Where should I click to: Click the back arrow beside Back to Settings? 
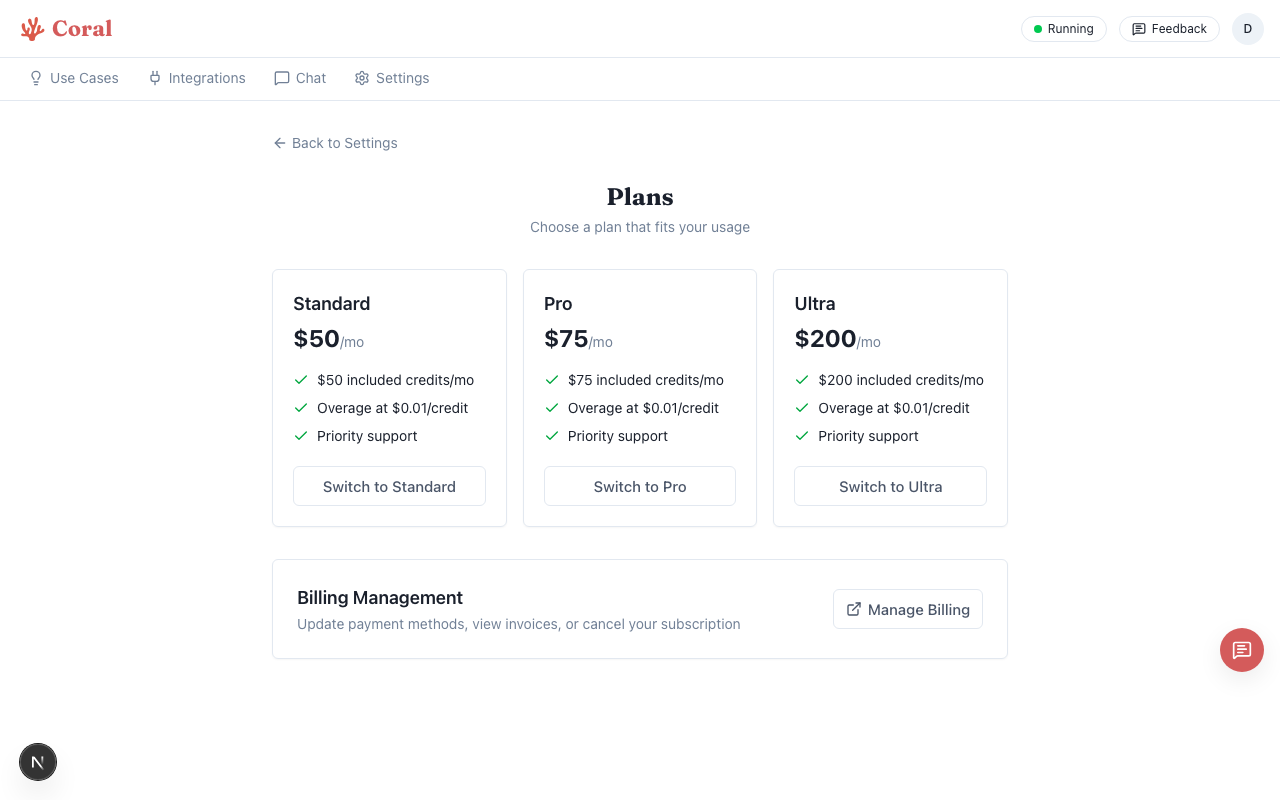[280, 143]
